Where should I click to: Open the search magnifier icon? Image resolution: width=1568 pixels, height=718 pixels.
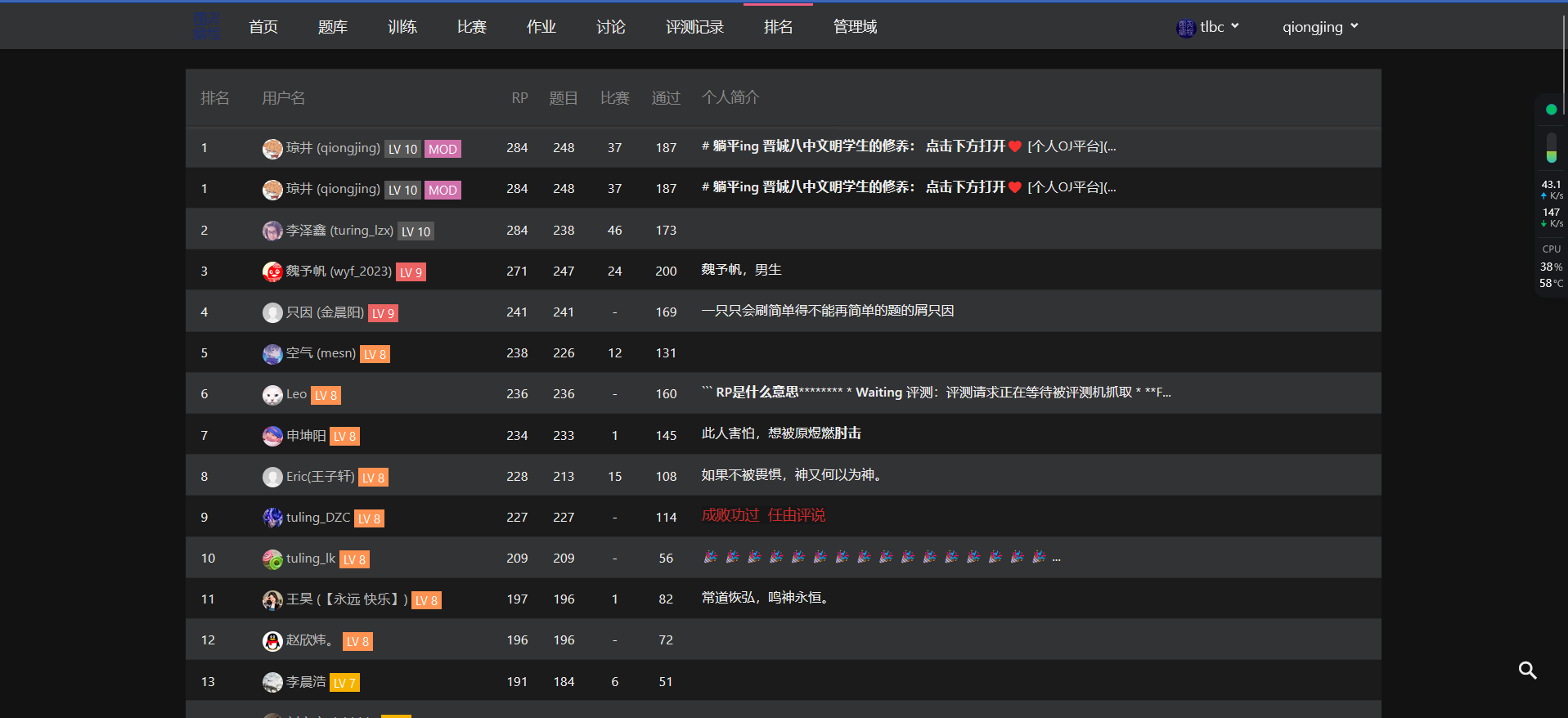coord(1527,671)
